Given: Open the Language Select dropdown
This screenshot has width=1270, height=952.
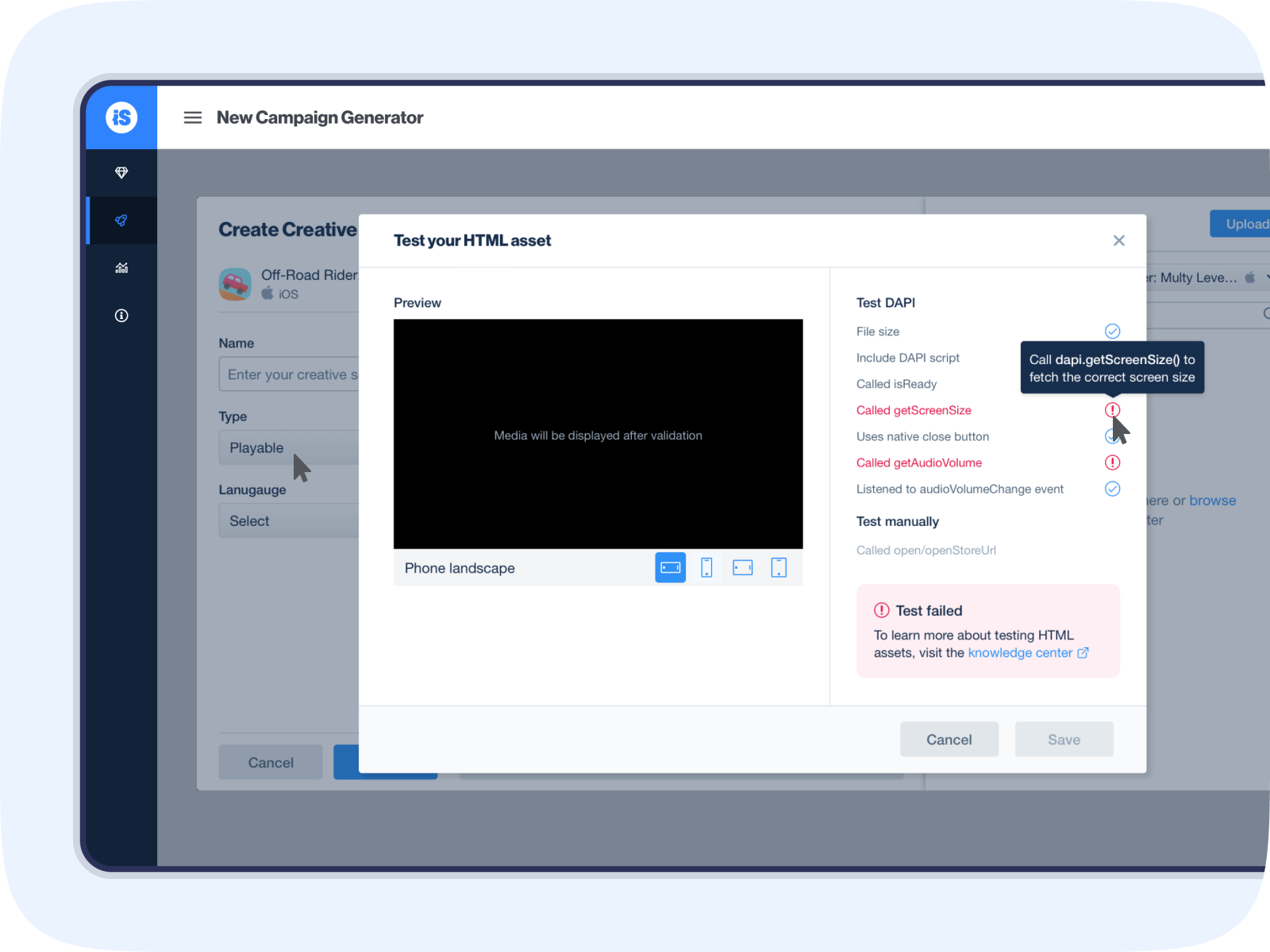Looking at the screenshot, I should coord(289,521).
